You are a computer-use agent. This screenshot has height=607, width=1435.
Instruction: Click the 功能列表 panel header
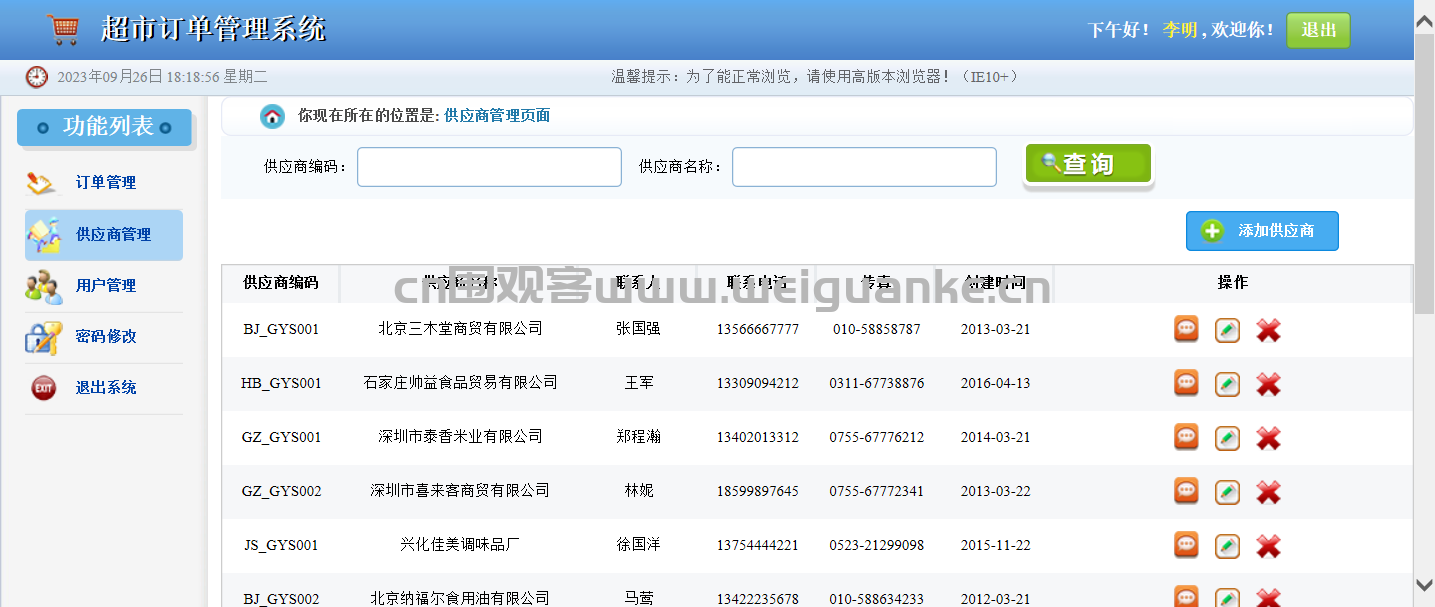[104, 127]
